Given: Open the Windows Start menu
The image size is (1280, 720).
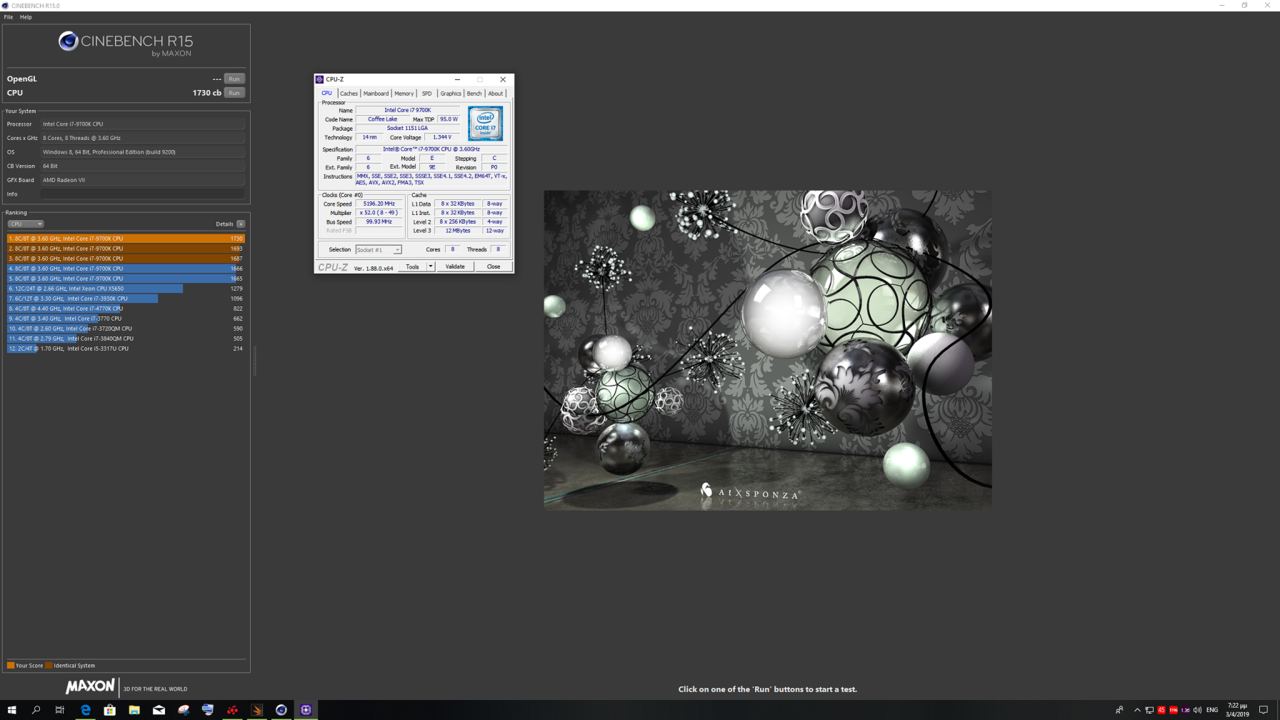Looking at the screenshot, I should click(12, 710).
